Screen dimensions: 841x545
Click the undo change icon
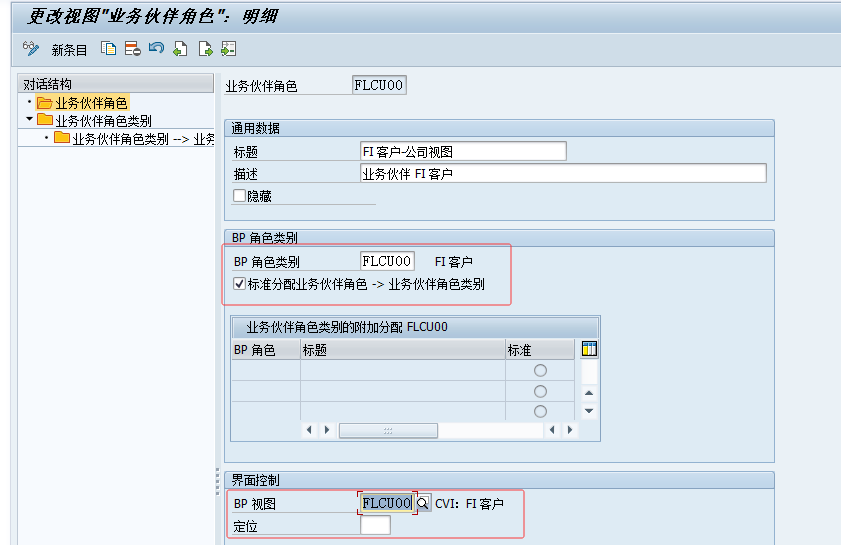point(155,49)
